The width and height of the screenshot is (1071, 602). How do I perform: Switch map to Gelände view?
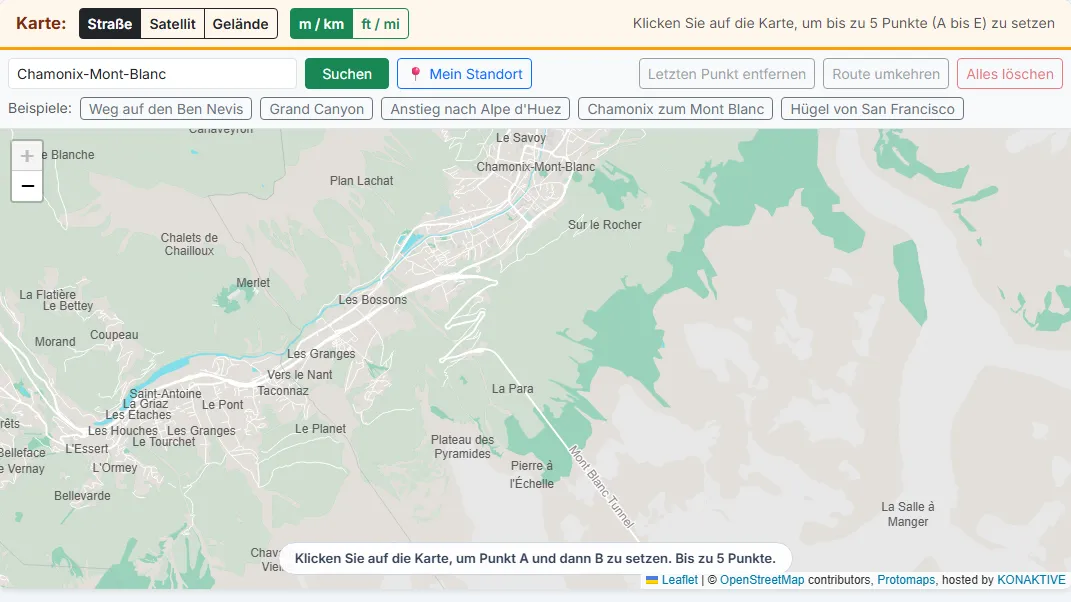(x=240, y=24)
